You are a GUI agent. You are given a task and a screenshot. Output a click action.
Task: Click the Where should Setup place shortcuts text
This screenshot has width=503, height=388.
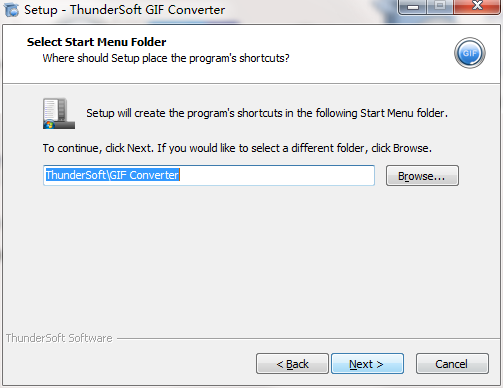166,58
